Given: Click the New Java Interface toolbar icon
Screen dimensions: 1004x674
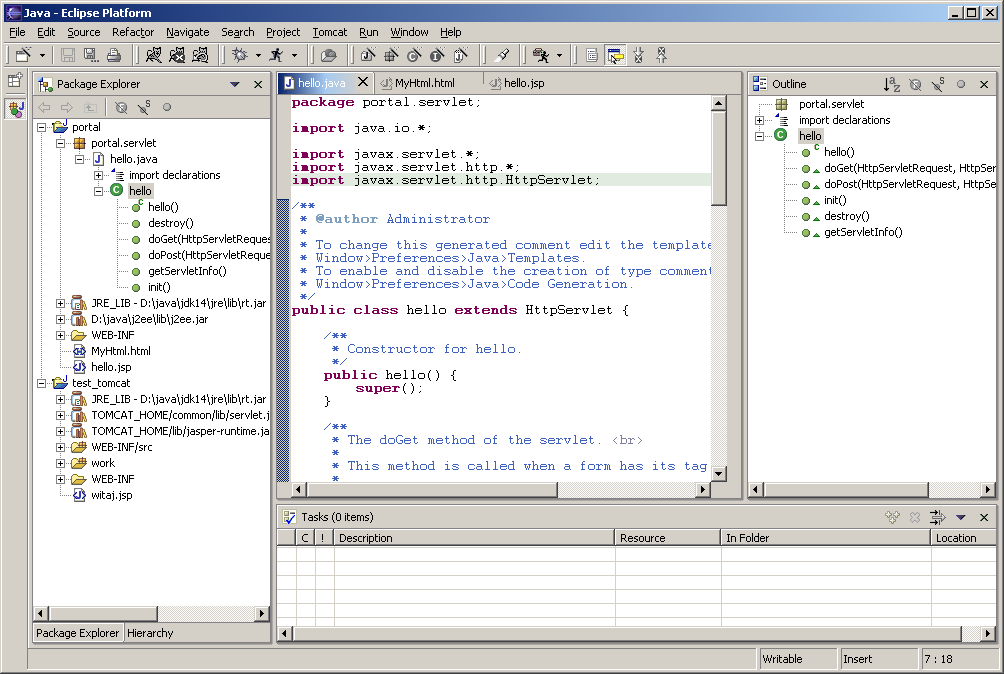Looking at the screenshot, I should coord(437,55).
